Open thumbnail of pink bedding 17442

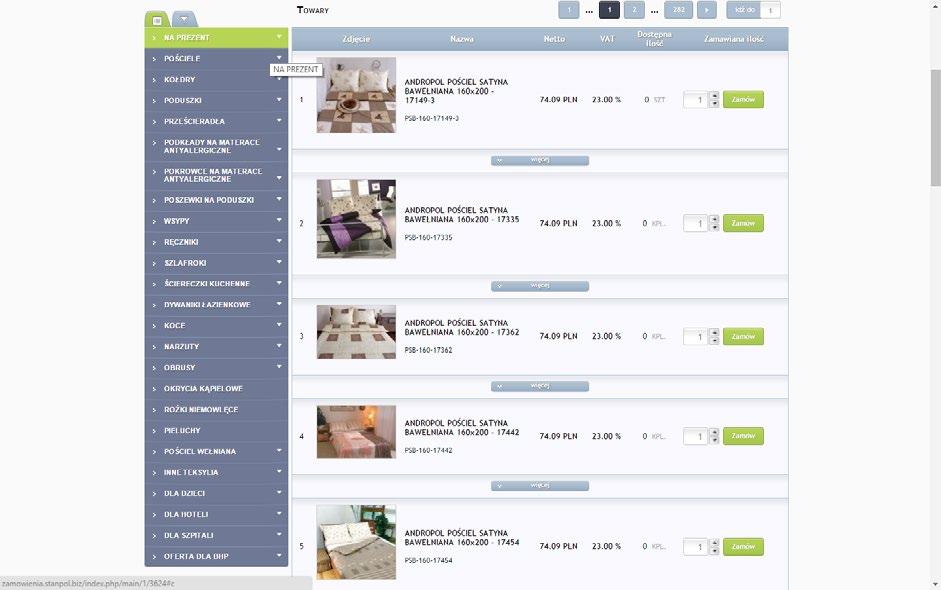pyautogui.click(x=356, y=432)
